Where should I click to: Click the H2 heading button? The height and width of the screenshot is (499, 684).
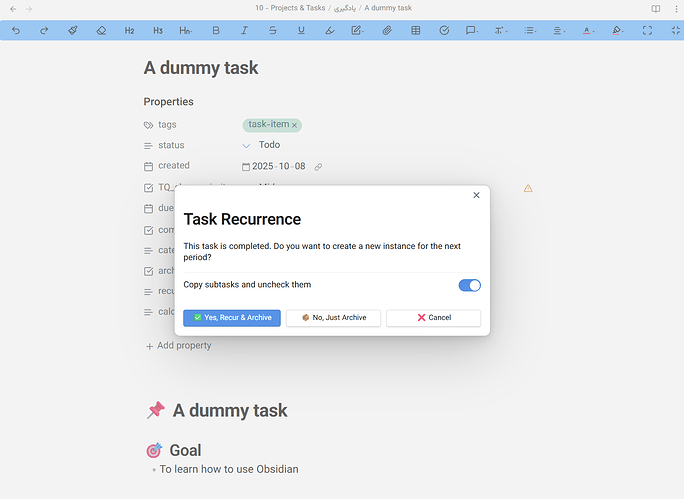(130, 31)
